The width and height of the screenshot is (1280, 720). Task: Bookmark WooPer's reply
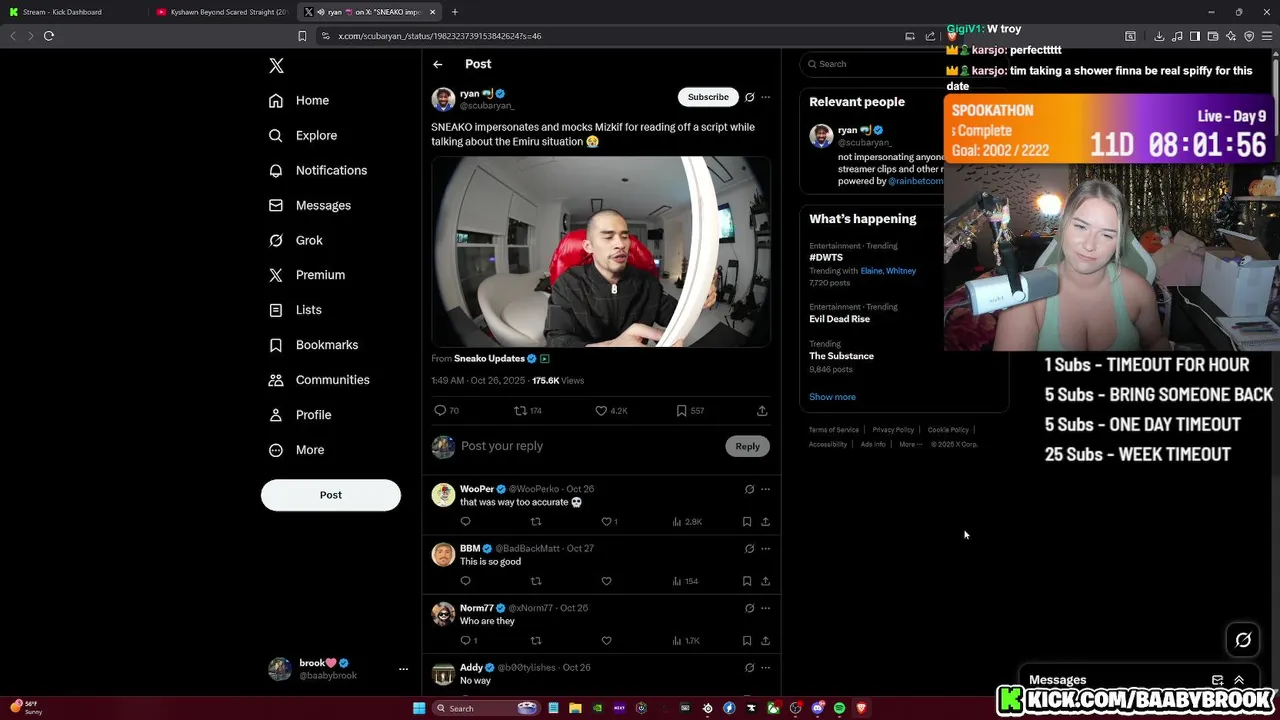tap(747, 522)
